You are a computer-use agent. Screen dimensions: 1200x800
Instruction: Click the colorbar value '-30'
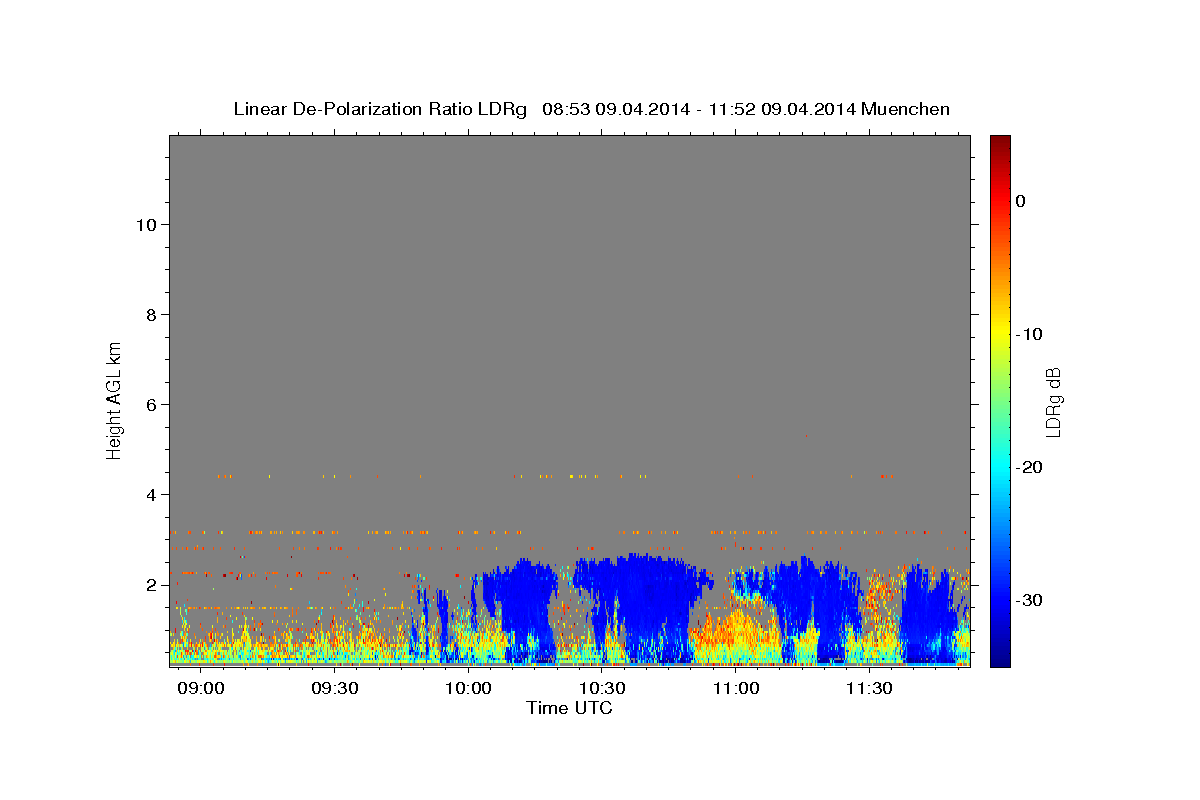click(1029, 600)
